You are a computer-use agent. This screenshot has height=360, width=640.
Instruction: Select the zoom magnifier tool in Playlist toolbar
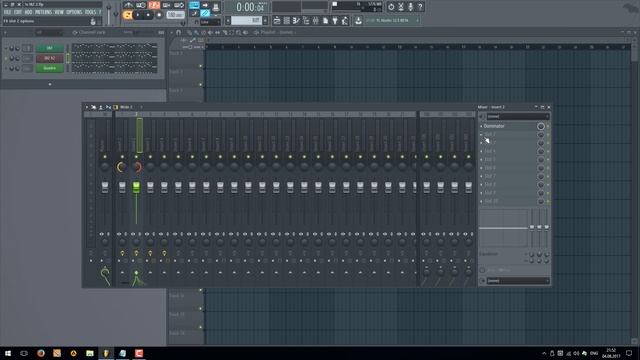click(238, 32)
